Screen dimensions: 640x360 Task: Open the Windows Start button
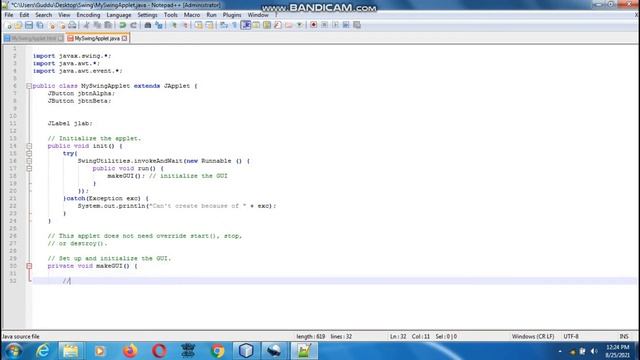13,351
